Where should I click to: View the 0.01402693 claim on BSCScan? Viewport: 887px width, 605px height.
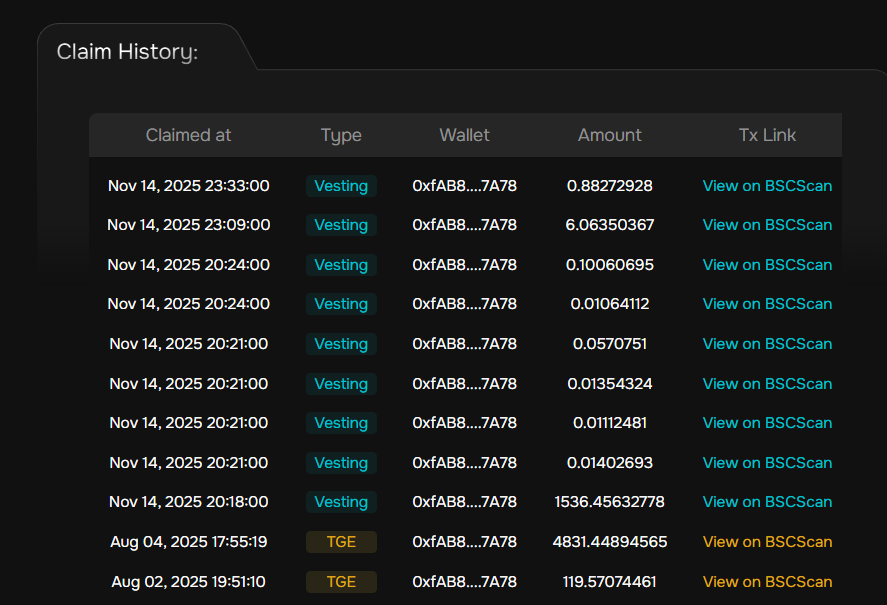(x=767, y=463)
